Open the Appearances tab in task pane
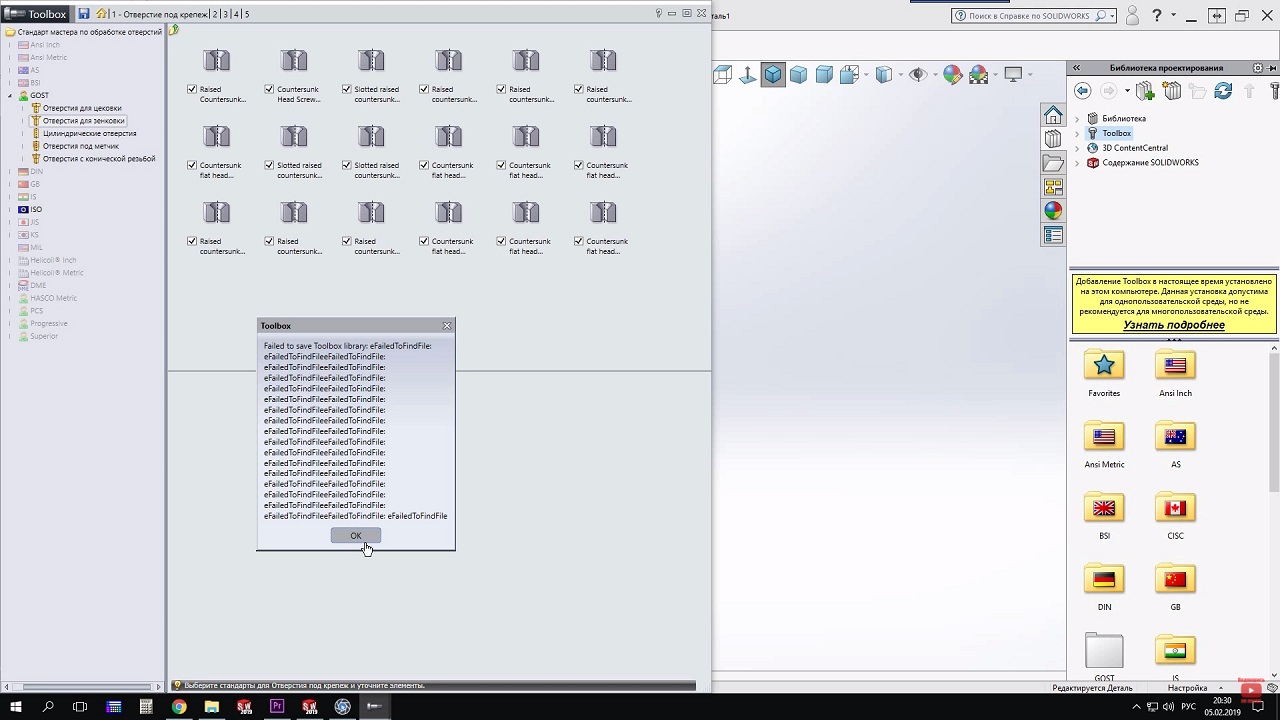This screenshot has height=720, width=1280. (1053, 211)
